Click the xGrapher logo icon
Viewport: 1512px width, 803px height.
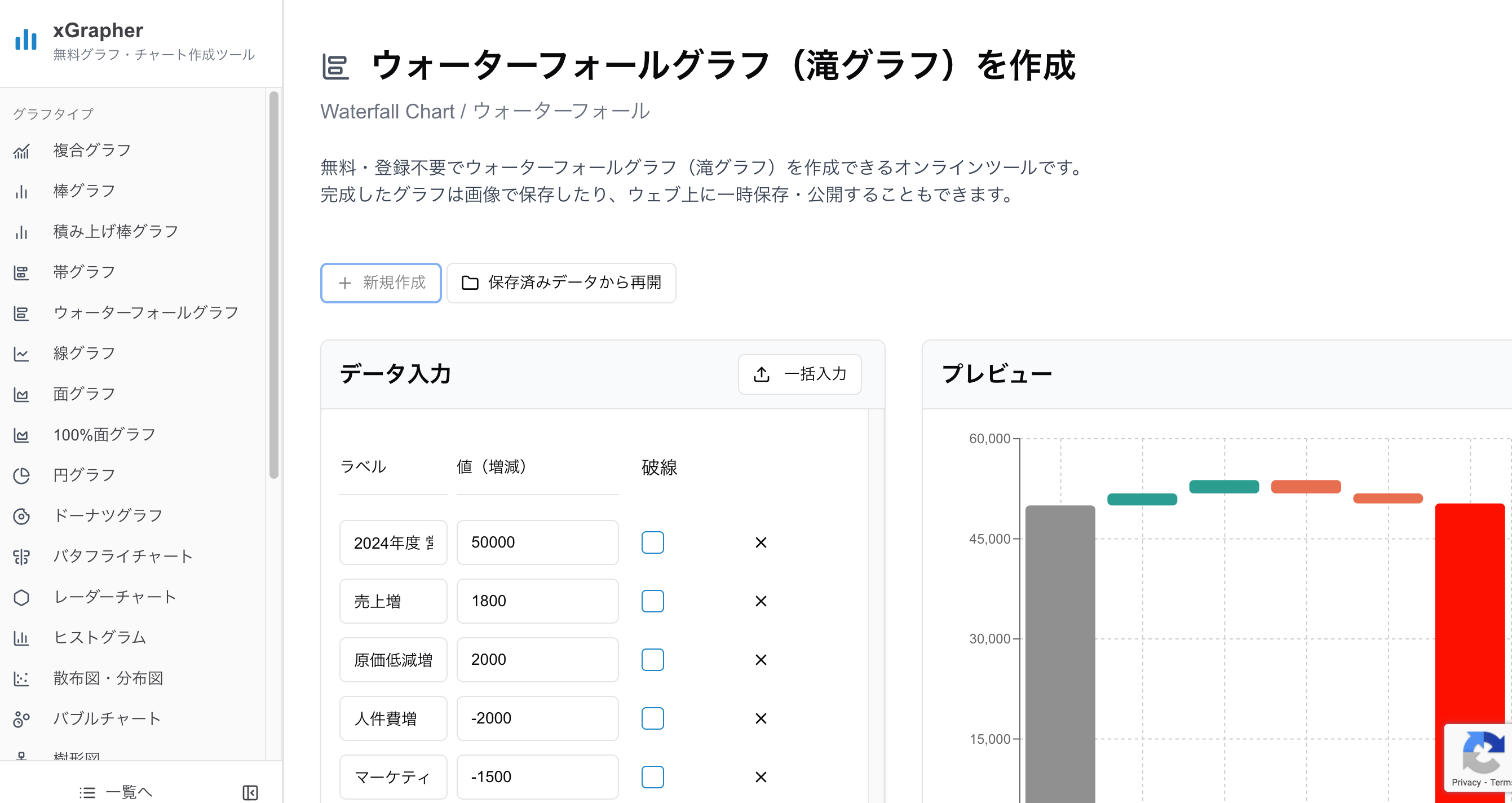point(26,41)
